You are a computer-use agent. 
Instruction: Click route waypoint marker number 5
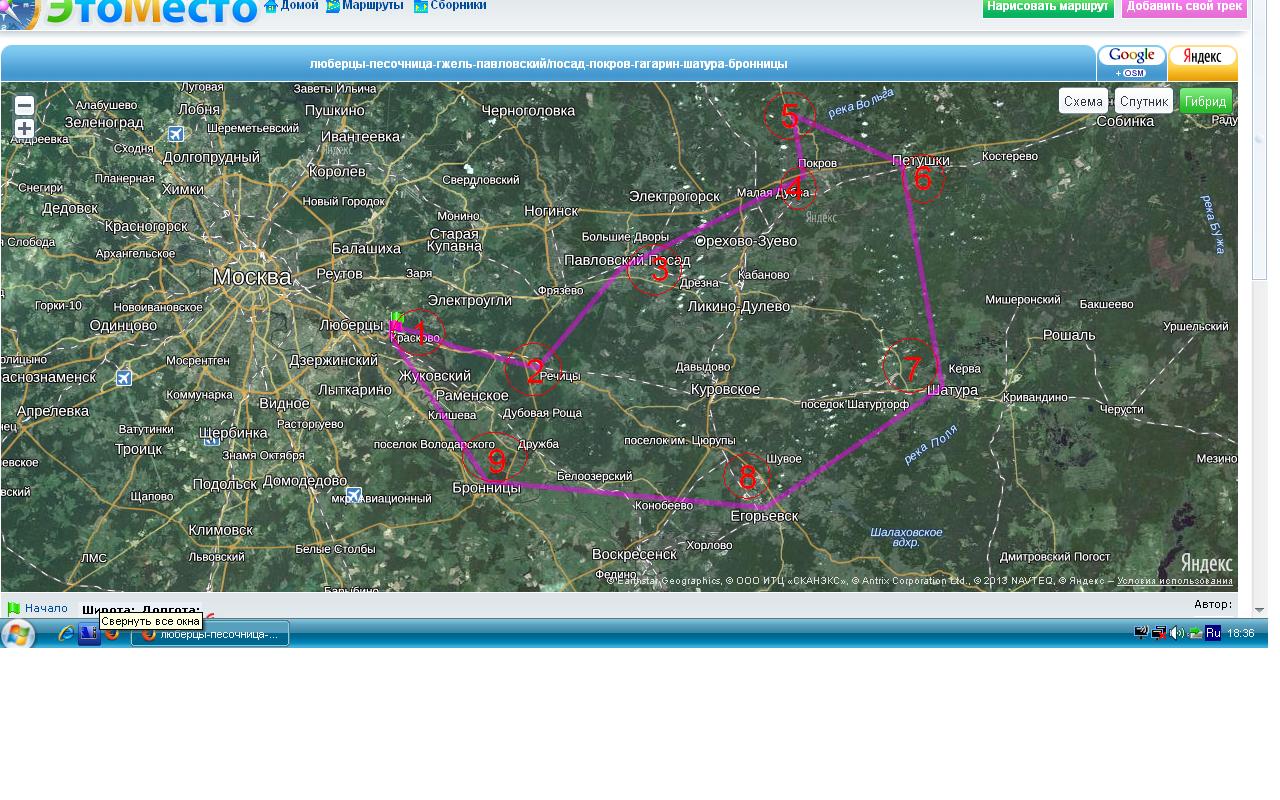790,116
